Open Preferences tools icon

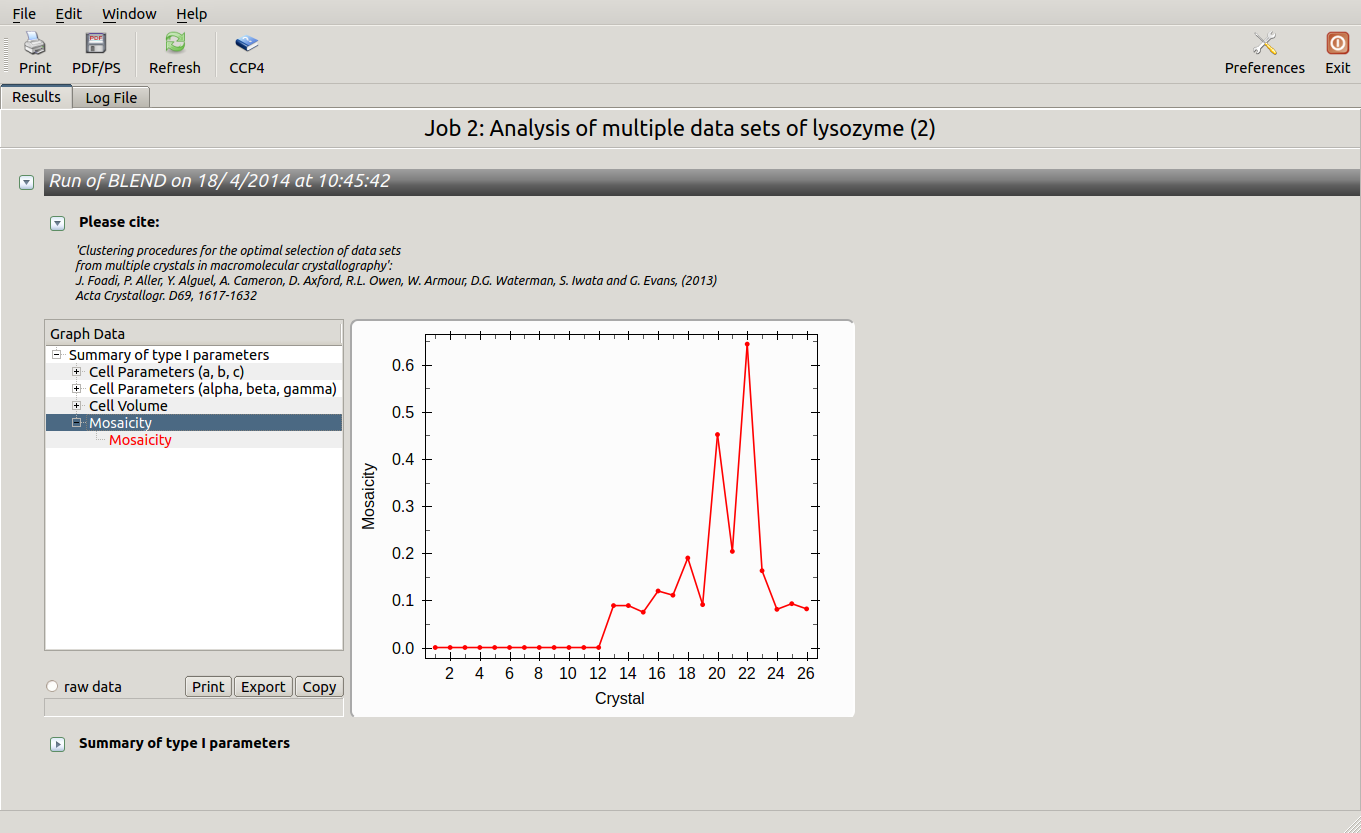[x=1264, y=44]
